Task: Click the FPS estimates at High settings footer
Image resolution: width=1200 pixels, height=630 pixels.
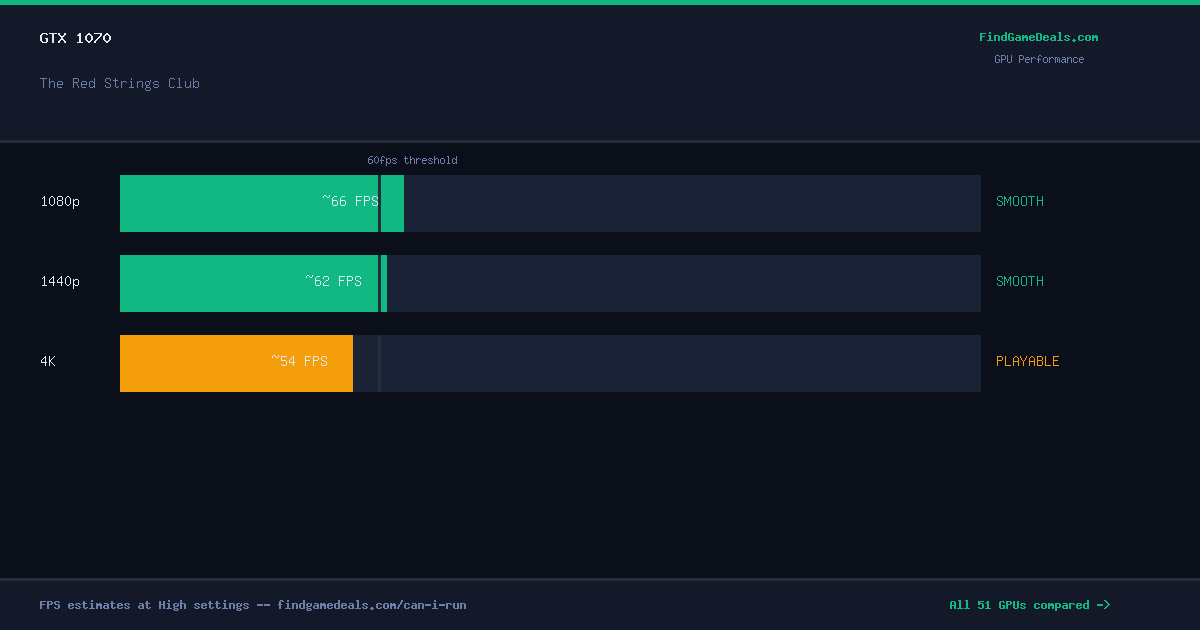Action: [x=253, y=605]
